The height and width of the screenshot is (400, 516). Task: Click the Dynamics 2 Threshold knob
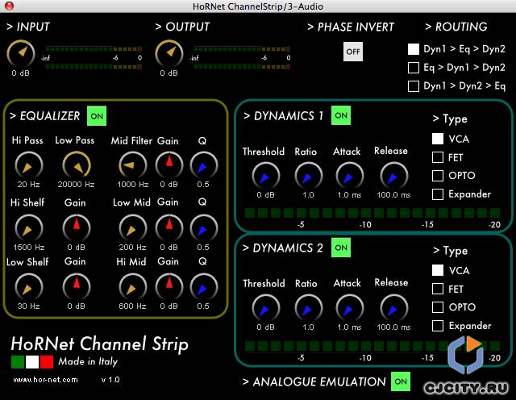[266, 309]
